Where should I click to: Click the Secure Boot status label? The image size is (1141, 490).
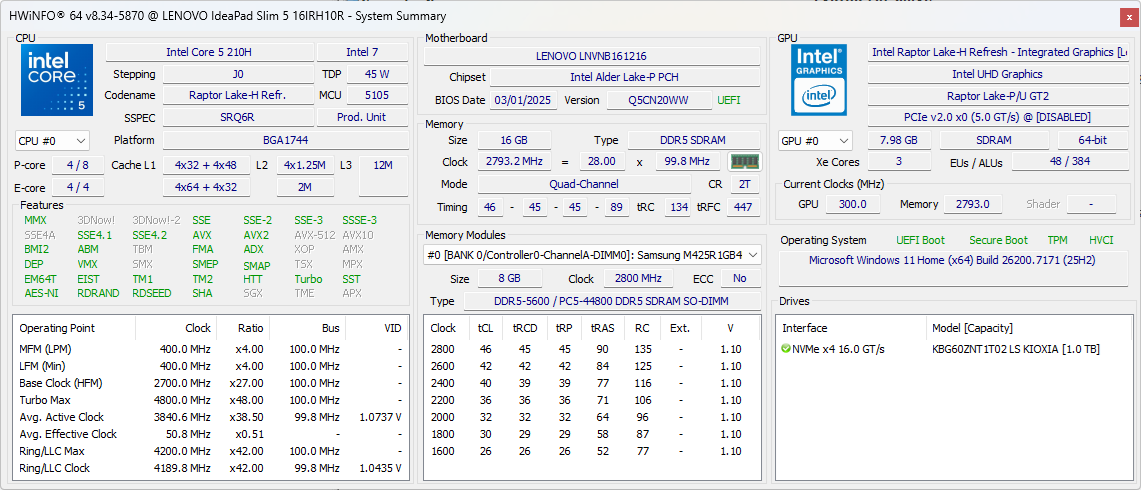point(997,240)
